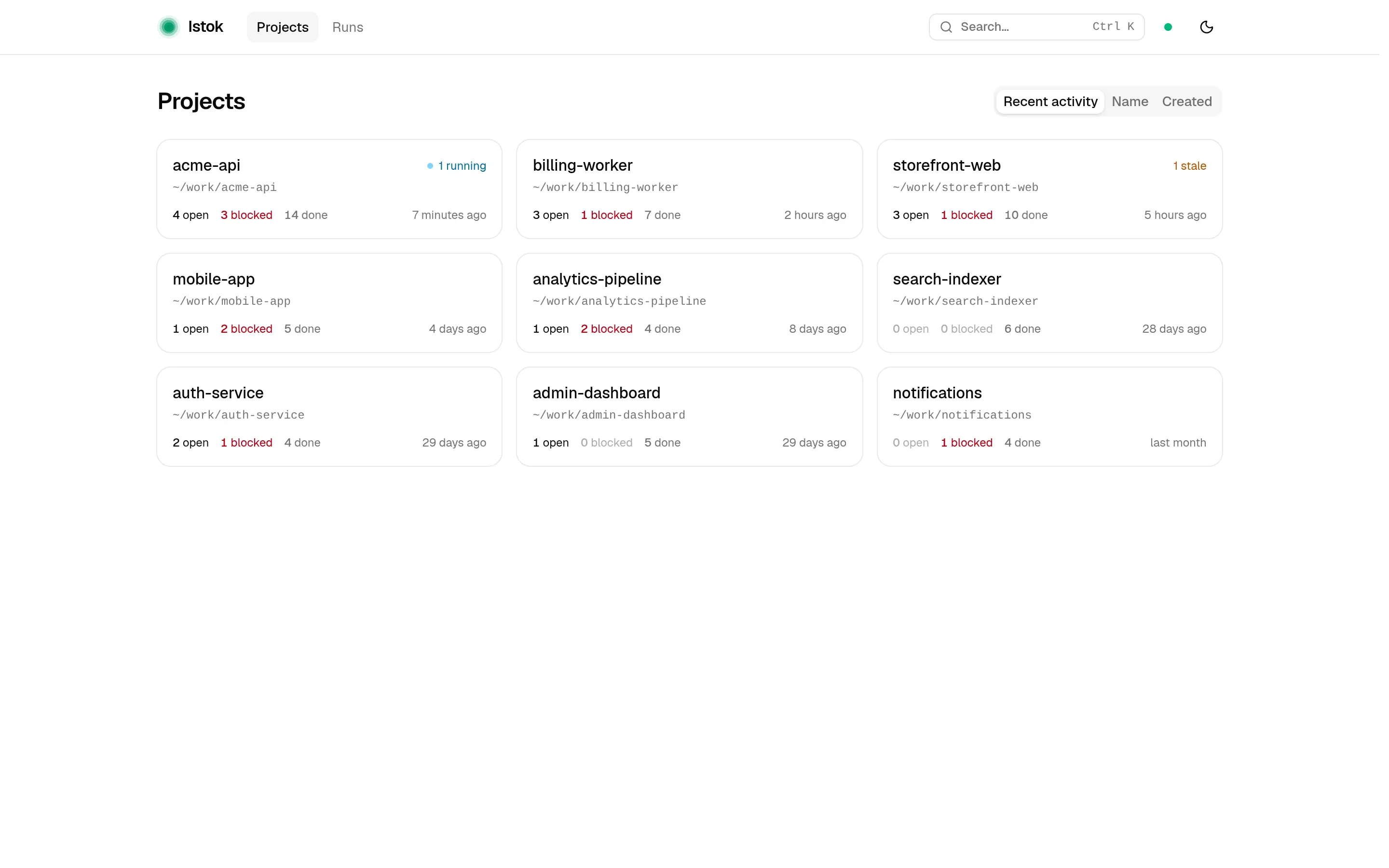
Task: Toggle dark mode with the moon icon
Action: 1207,27
